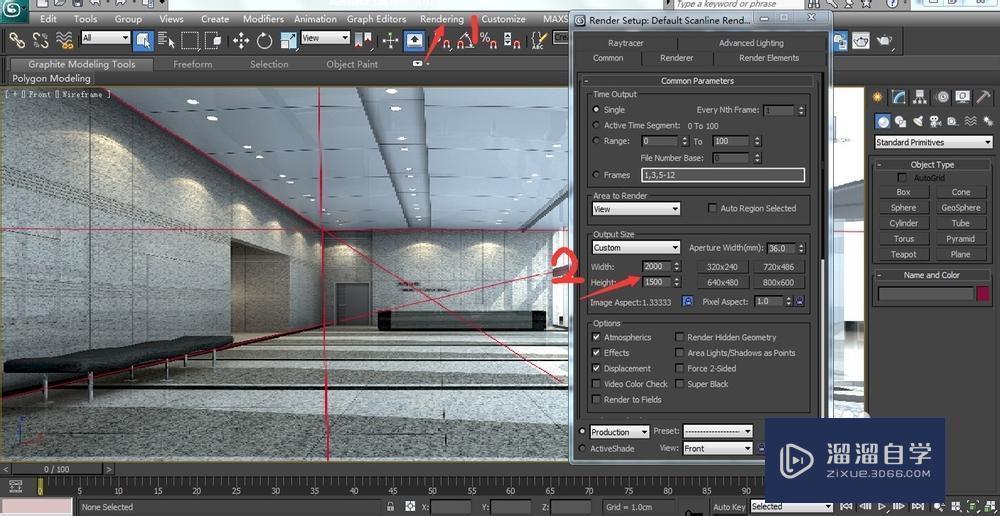This screenshot has height=516, width=1000.
Task: Open the Utilities hammer panel tab
Action: pyautogui.click(x=983, y=97)
